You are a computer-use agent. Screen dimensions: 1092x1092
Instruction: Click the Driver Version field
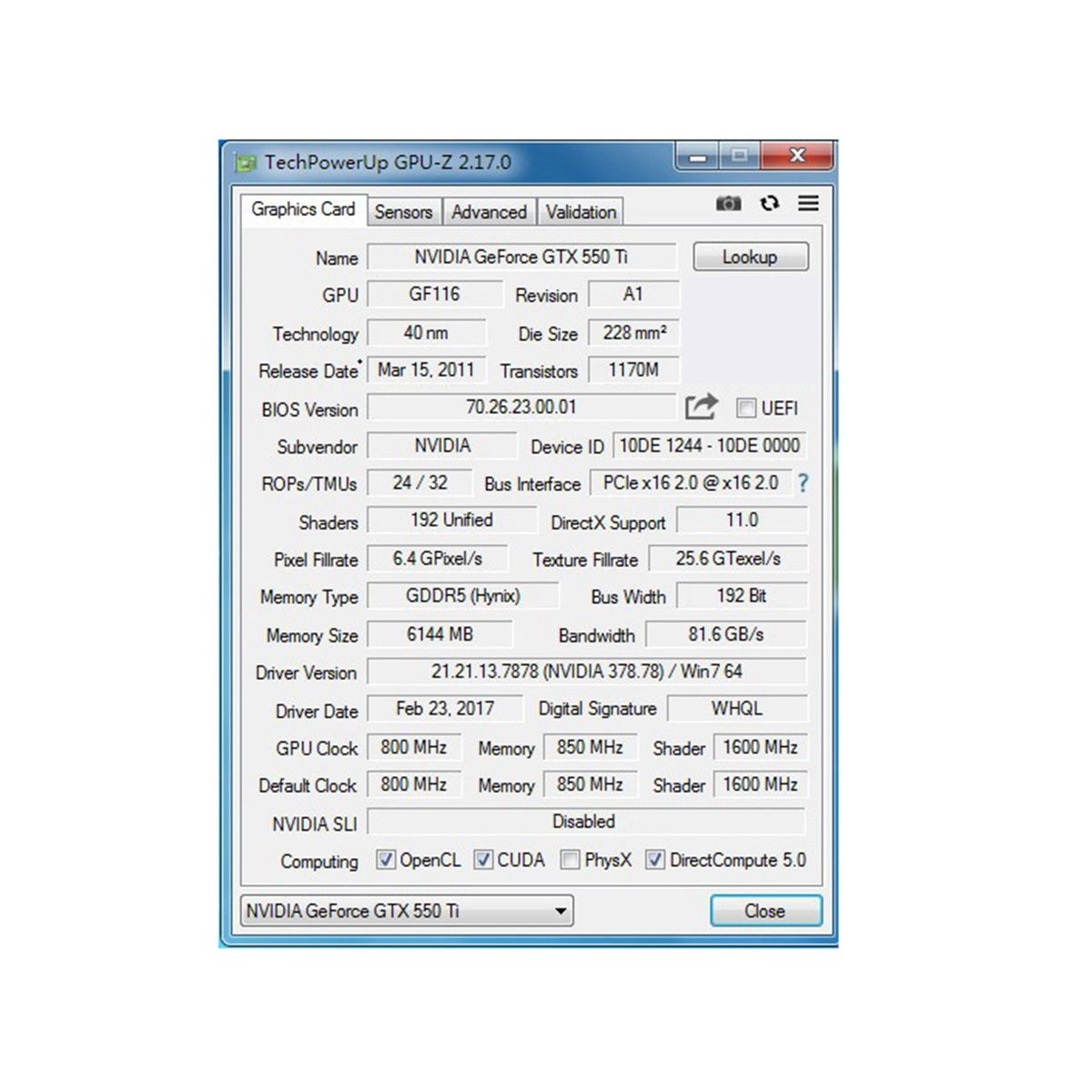coord(586,672)
